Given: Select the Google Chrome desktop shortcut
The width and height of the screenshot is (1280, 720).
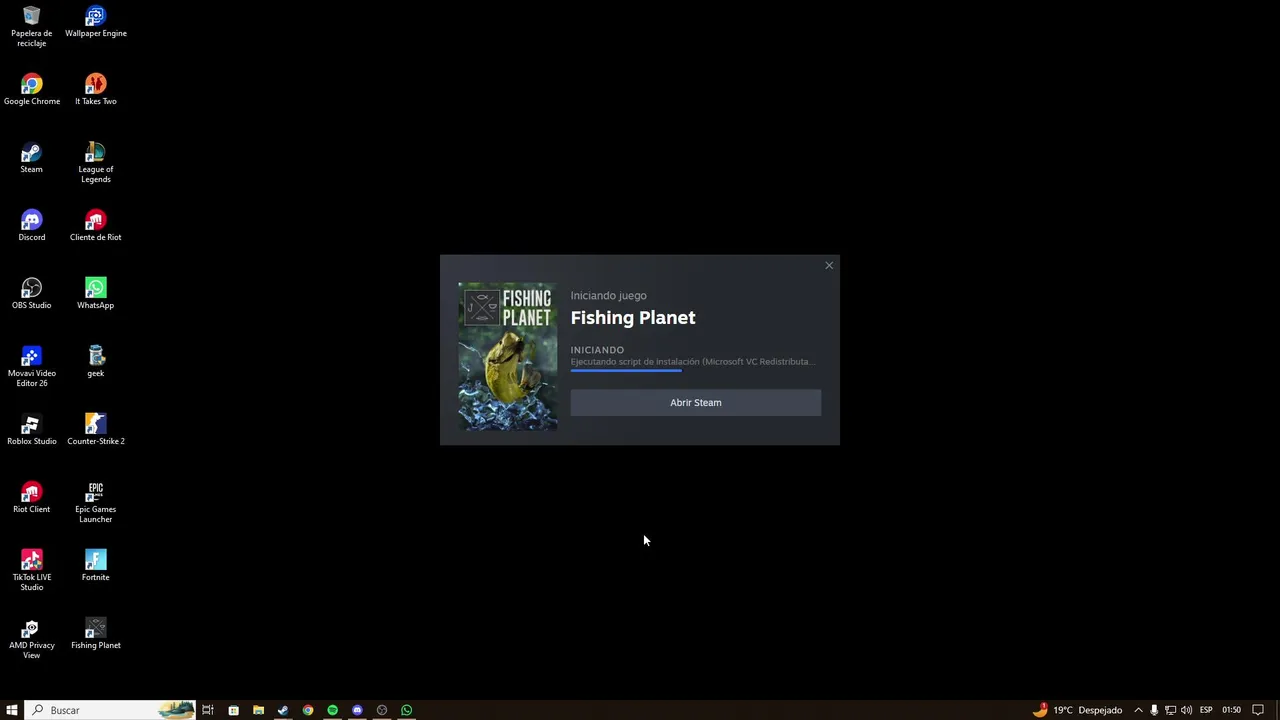Looking at the screenshot, I should pos(32,89).
